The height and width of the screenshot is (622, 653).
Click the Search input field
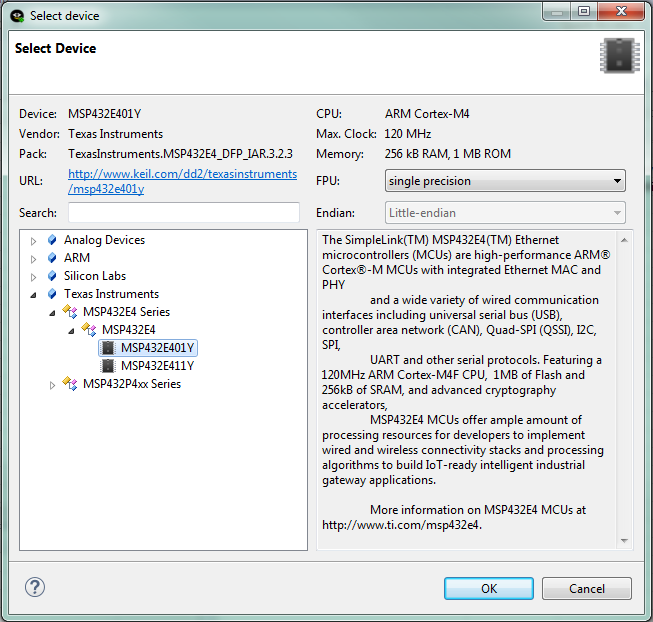(184, 213)
